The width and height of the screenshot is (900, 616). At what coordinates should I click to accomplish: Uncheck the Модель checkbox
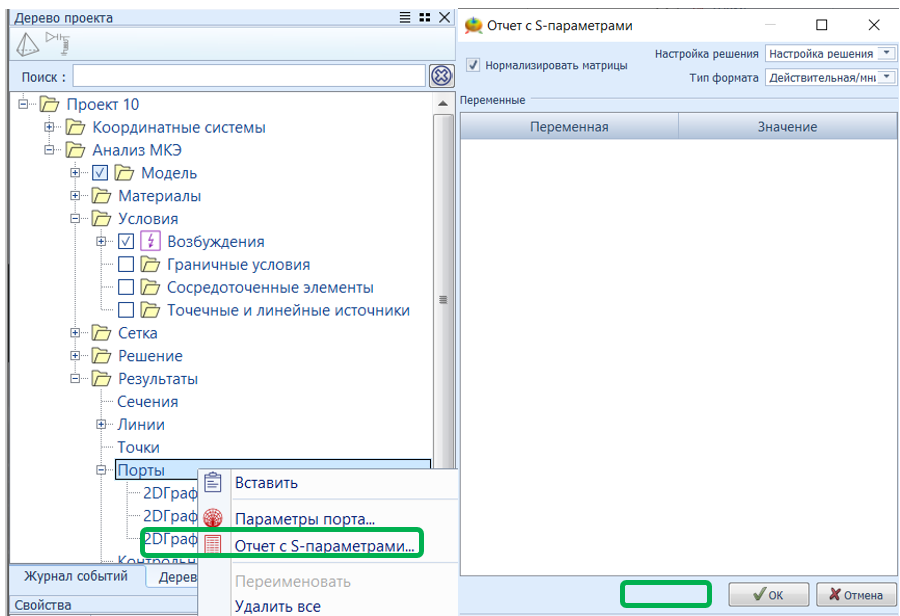100,173
